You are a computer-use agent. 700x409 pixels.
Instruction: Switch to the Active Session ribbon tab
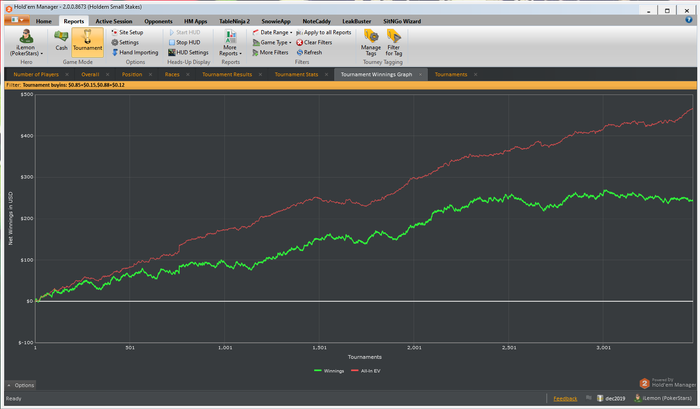[x=114, y=21]
